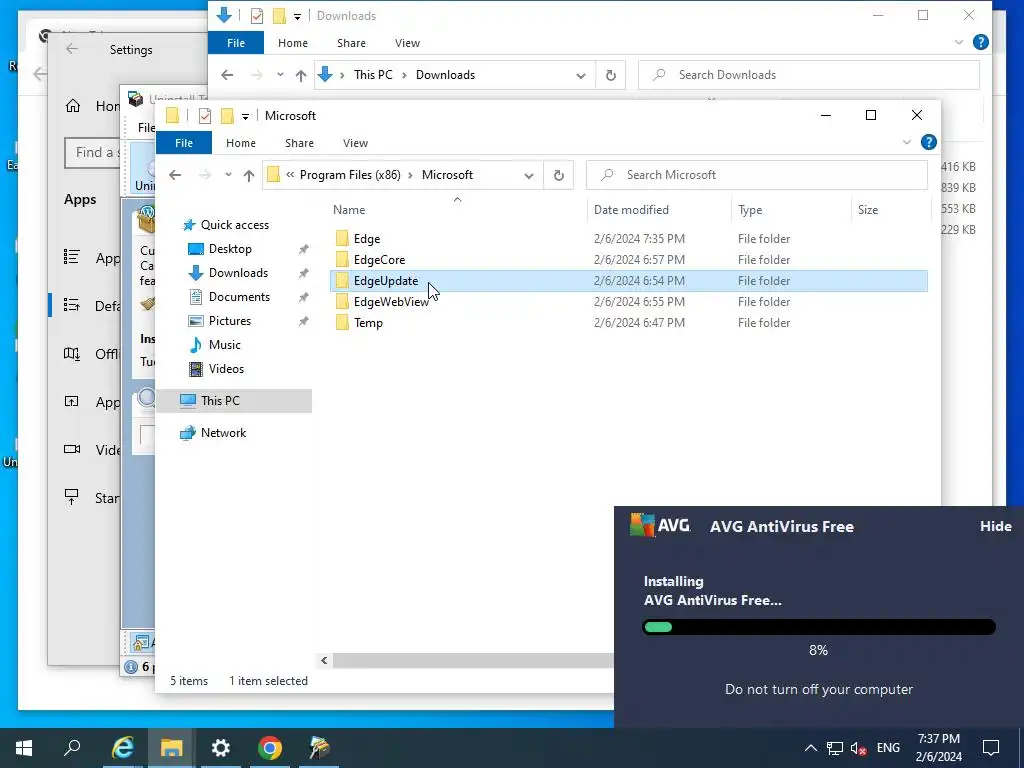The height and width of the screenshot is (768, 1024).
Task: Refresh the Downloads window
Action: pyautogui.click(x=611, y=75)
